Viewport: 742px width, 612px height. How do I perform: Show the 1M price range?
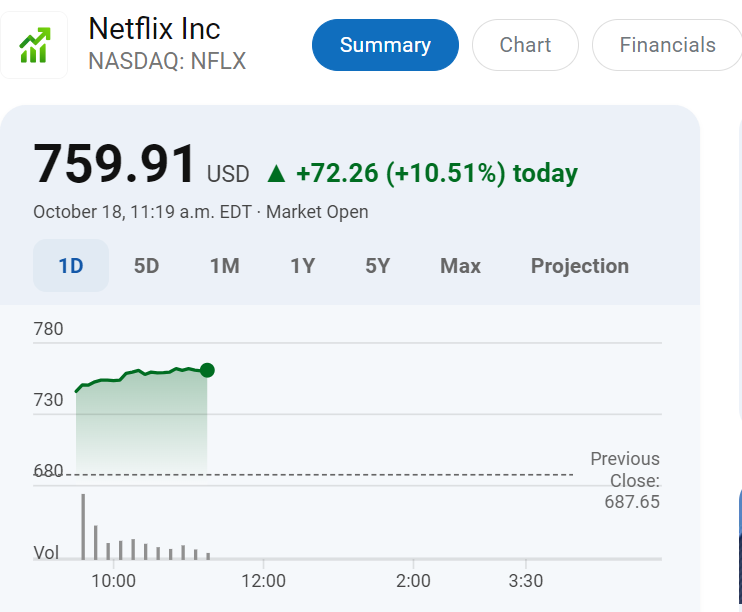224,266
